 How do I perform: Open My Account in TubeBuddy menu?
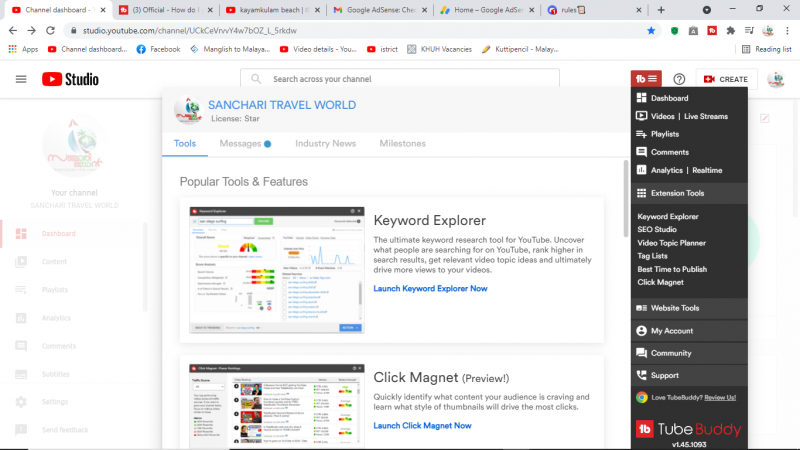point(671,330)
